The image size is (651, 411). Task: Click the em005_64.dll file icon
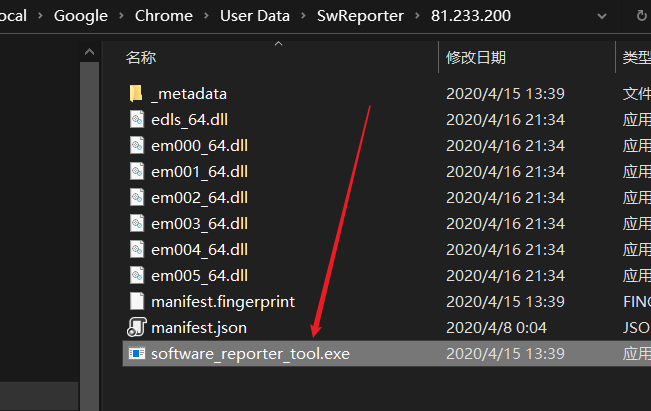point(138,276)
